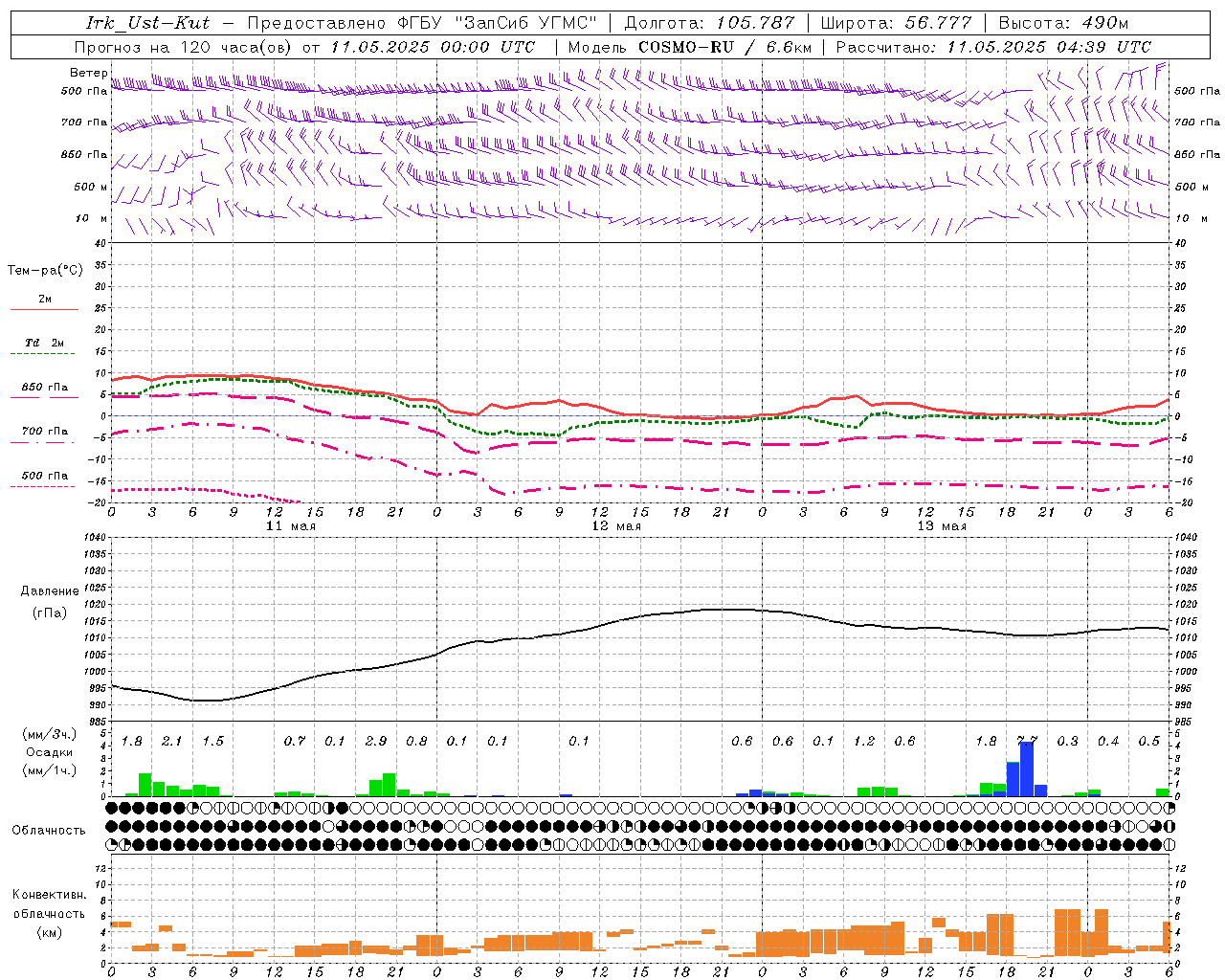Viewport: 1225px width, 980px height.
Task: Click the Долгота: 105.787 value
Action: pos(710,23)
